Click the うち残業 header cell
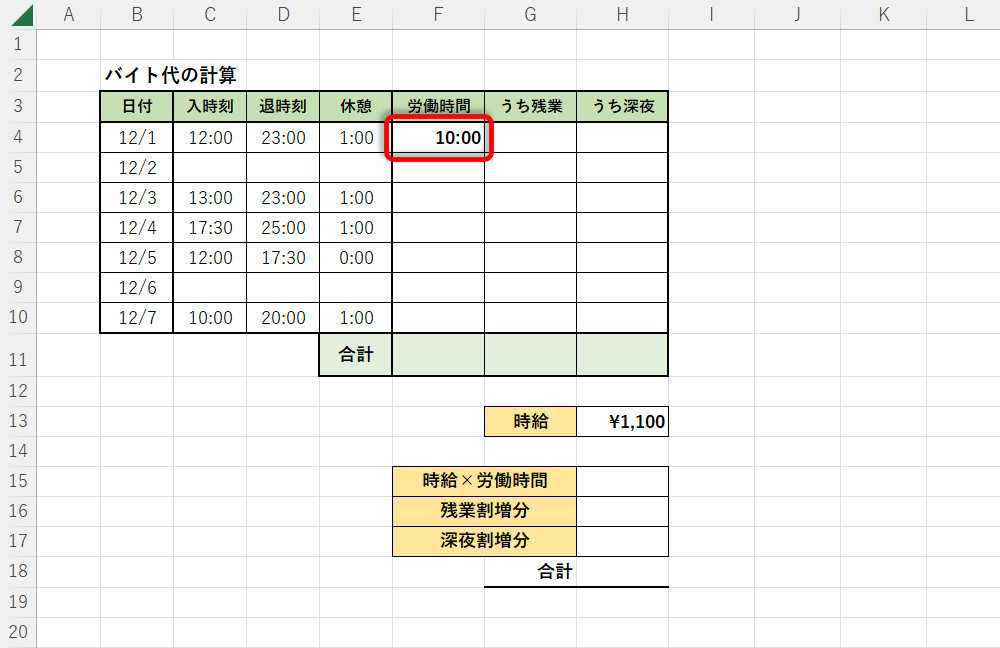The width and height of the screenshot is (1000, 648). pos(531,107)
